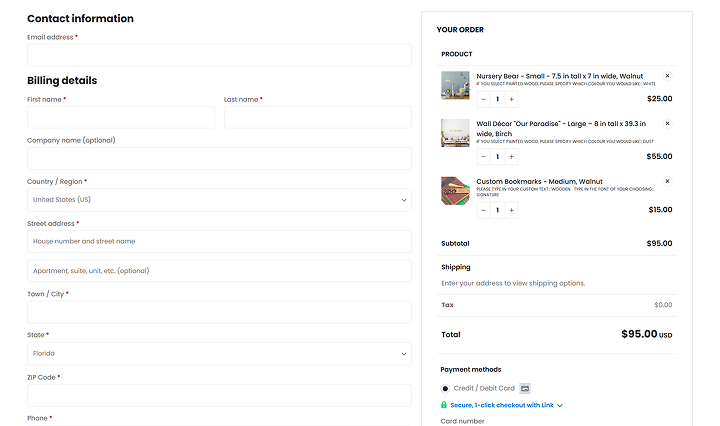Remove Custom Bookmarks from order
720x426 pixels.
click(667, 181)
